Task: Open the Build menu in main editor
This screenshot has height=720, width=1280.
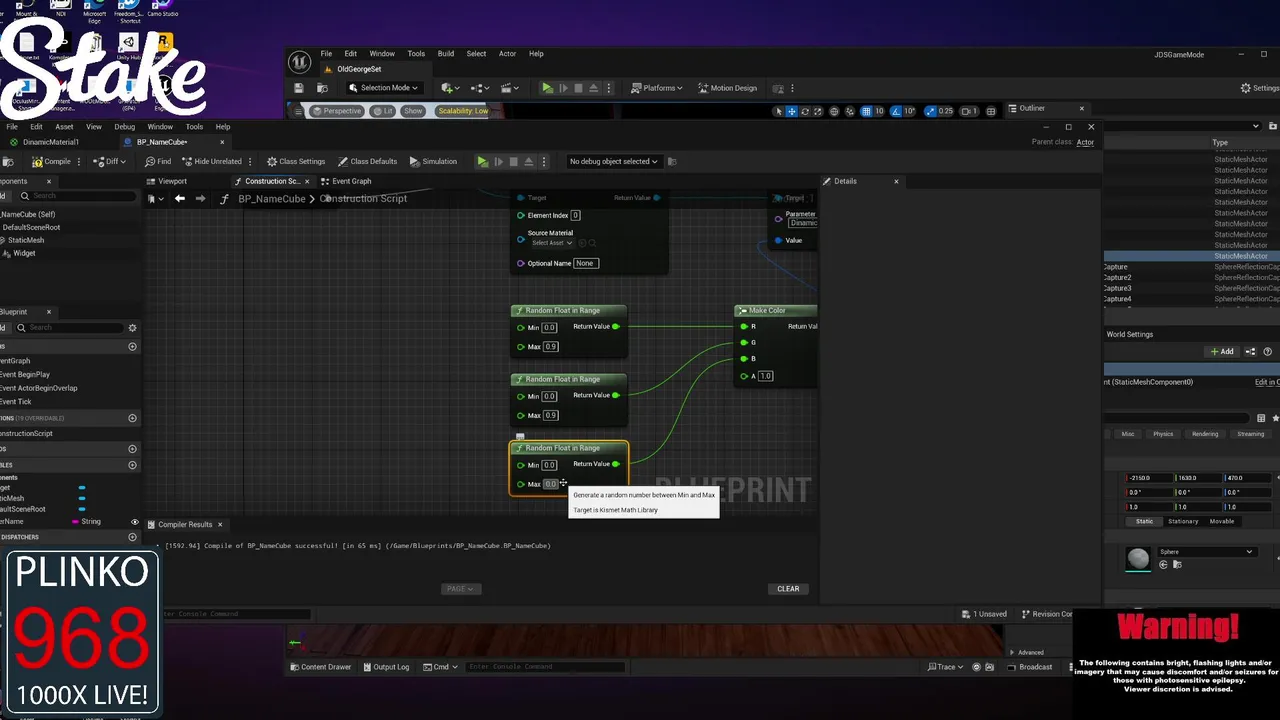Action: pos(446,54)
